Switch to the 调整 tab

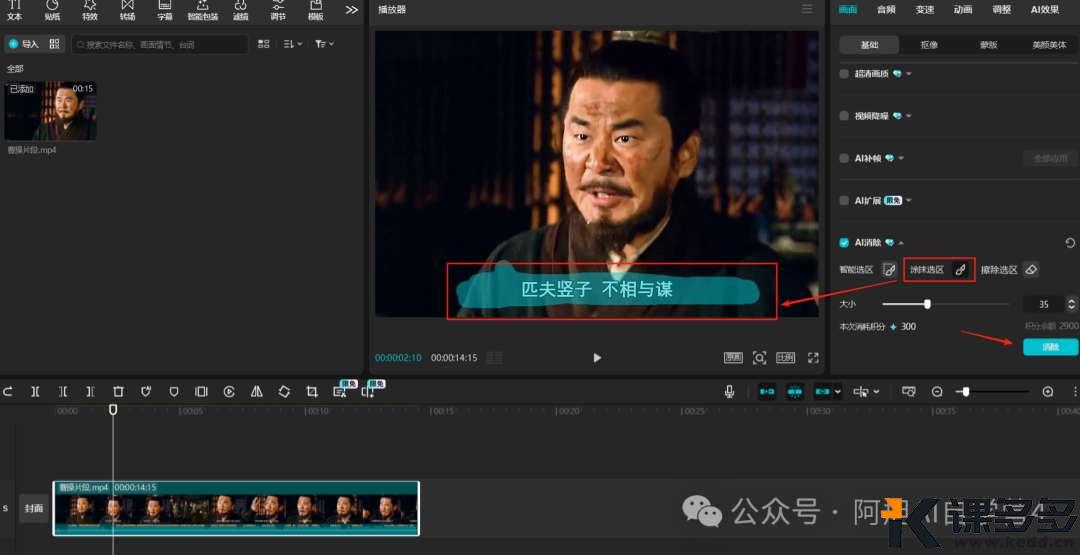pyautogui.click(x=1001, y=10)
